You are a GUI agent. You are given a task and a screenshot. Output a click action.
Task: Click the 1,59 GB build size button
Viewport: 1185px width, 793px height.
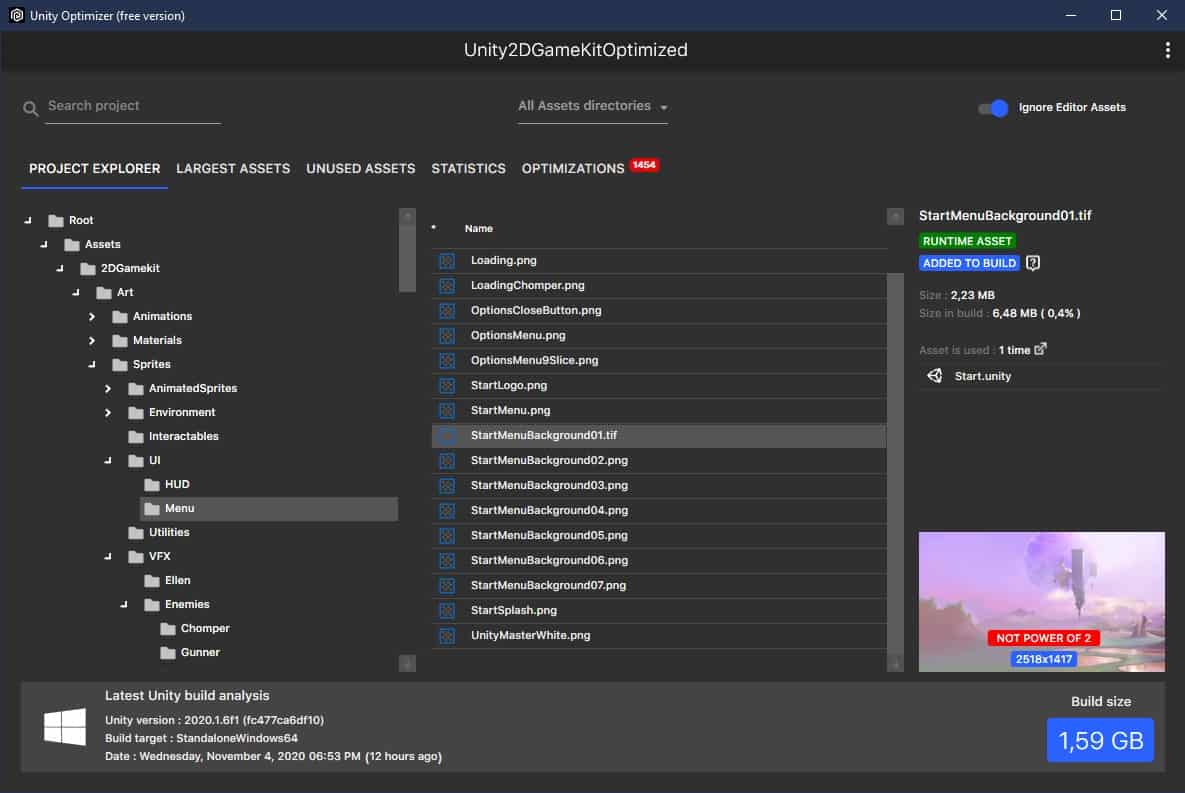(x=1100, y=740)
